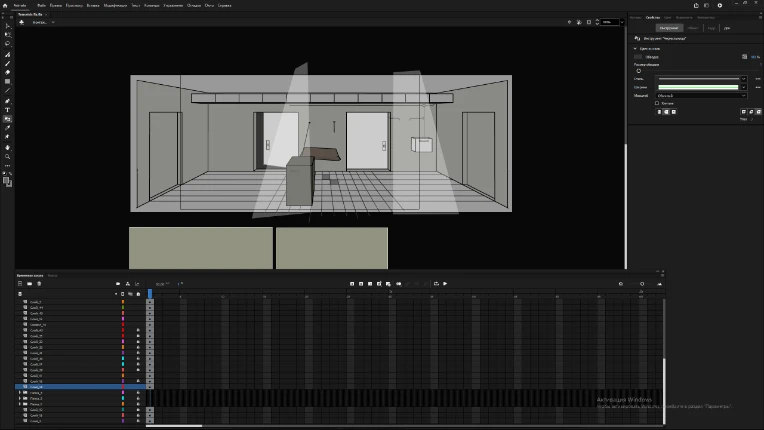Click the Layer Depth icon in timeline
764x430 pixels.
(137, 283)
